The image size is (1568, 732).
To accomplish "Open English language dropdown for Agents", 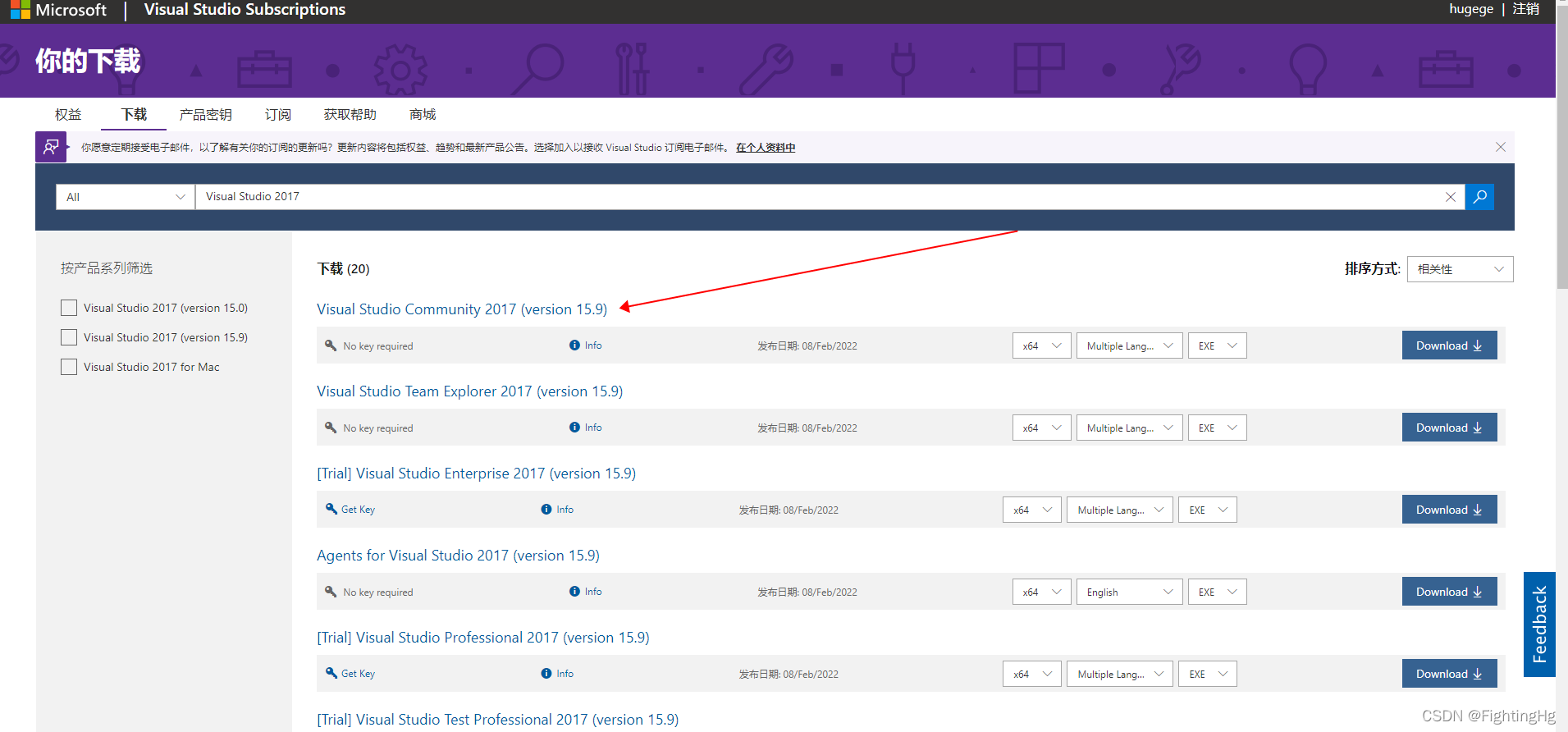I will pyautogui.click(x=1129, y=592).
